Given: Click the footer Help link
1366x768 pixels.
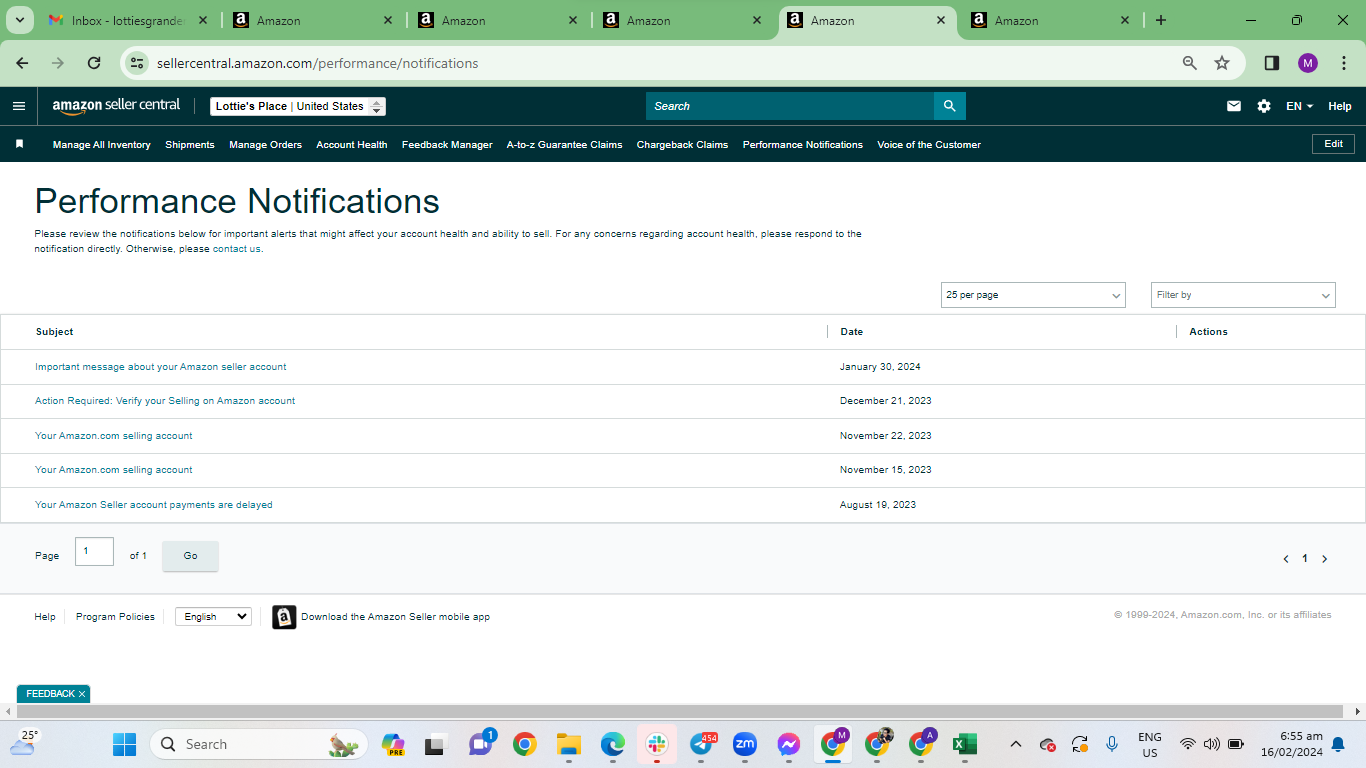Looking at the screenshot, I should click(45, 617).
